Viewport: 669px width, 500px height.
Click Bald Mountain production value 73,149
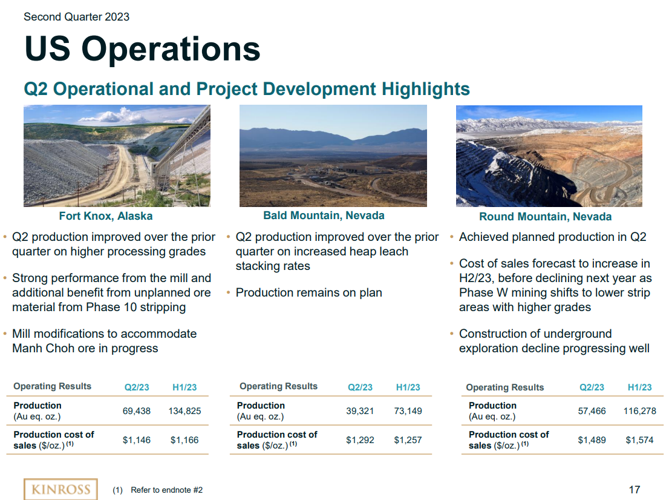click(408, 411)
